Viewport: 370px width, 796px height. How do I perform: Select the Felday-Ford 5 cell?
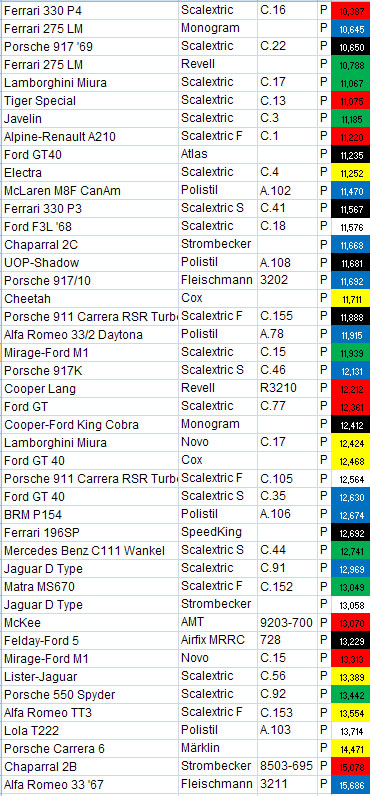coord(90,641)
